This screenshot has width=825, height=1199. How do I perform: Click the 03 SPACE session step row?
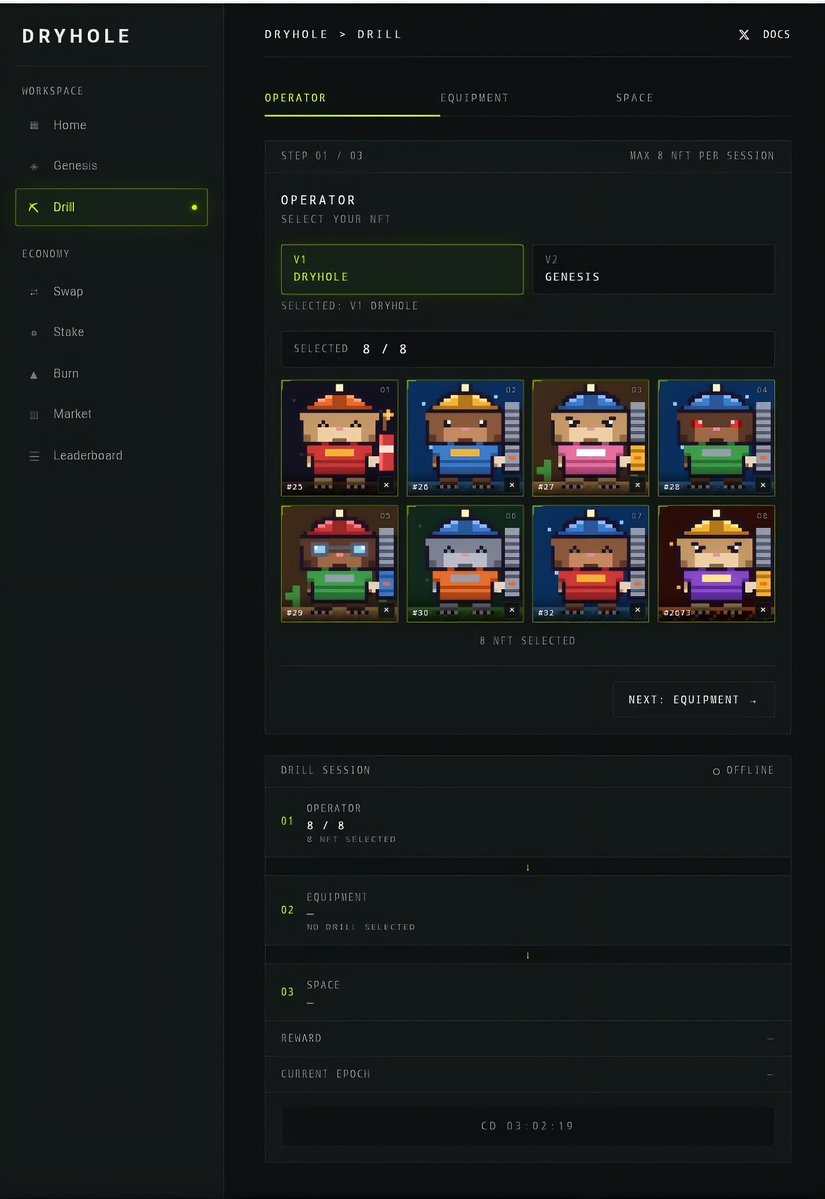click(528, 993)
